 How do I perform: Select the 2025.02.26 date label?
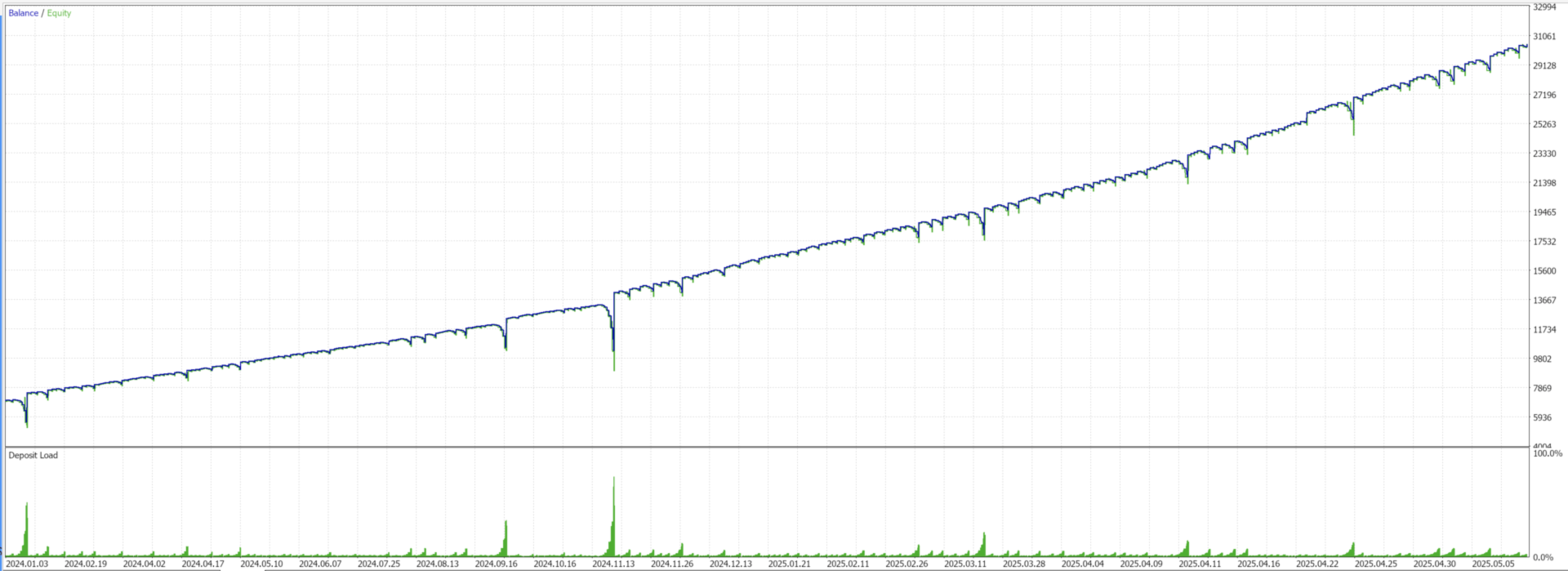(x=906, y=564)
